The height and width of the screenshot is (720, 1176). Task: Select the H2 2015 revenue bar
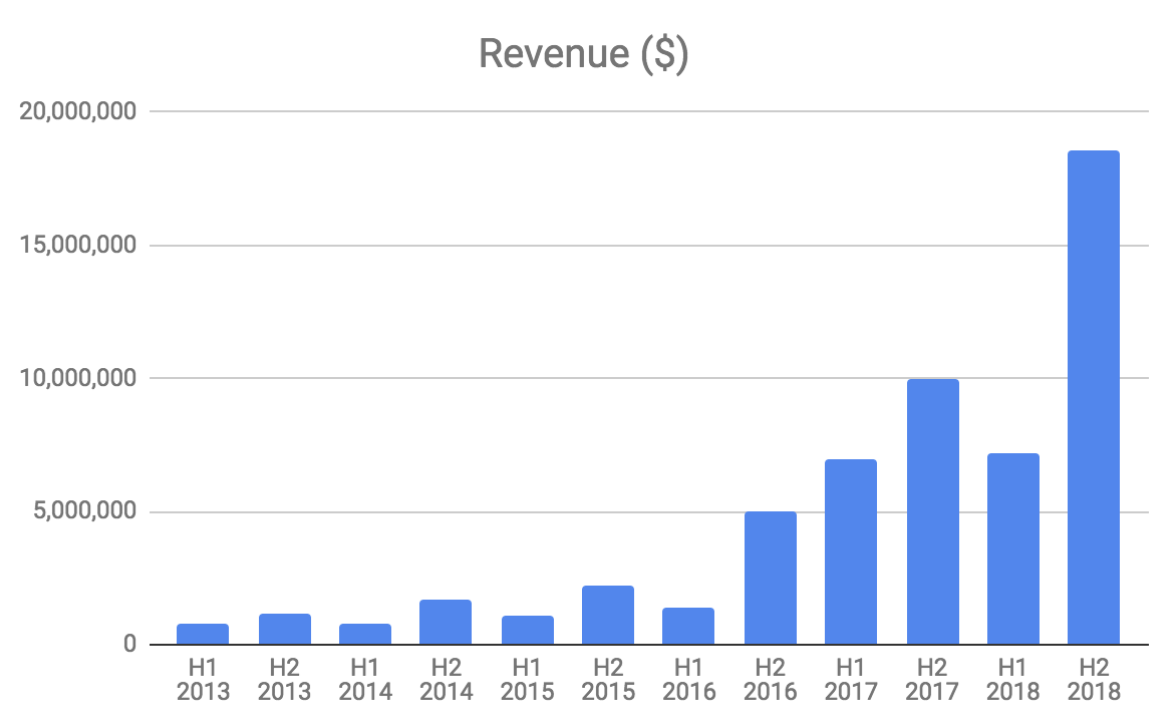(607, 615)
